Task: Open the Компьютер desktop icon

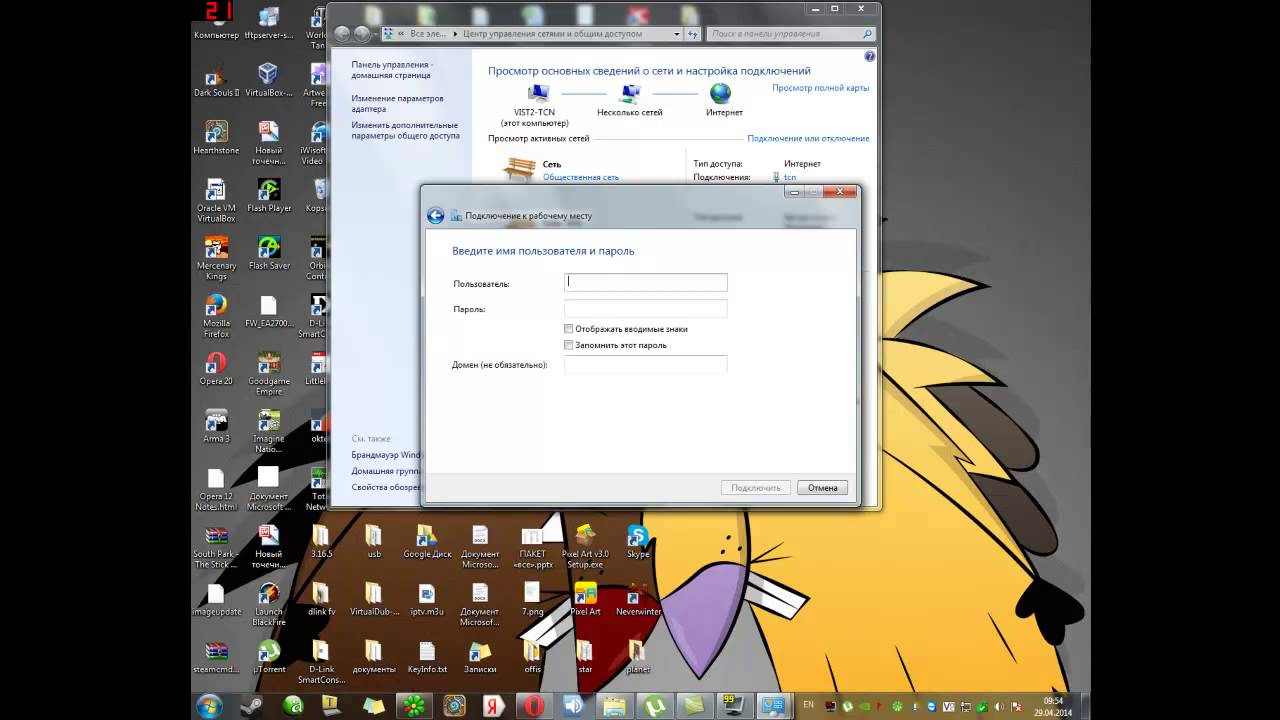Action: [216, 22]
